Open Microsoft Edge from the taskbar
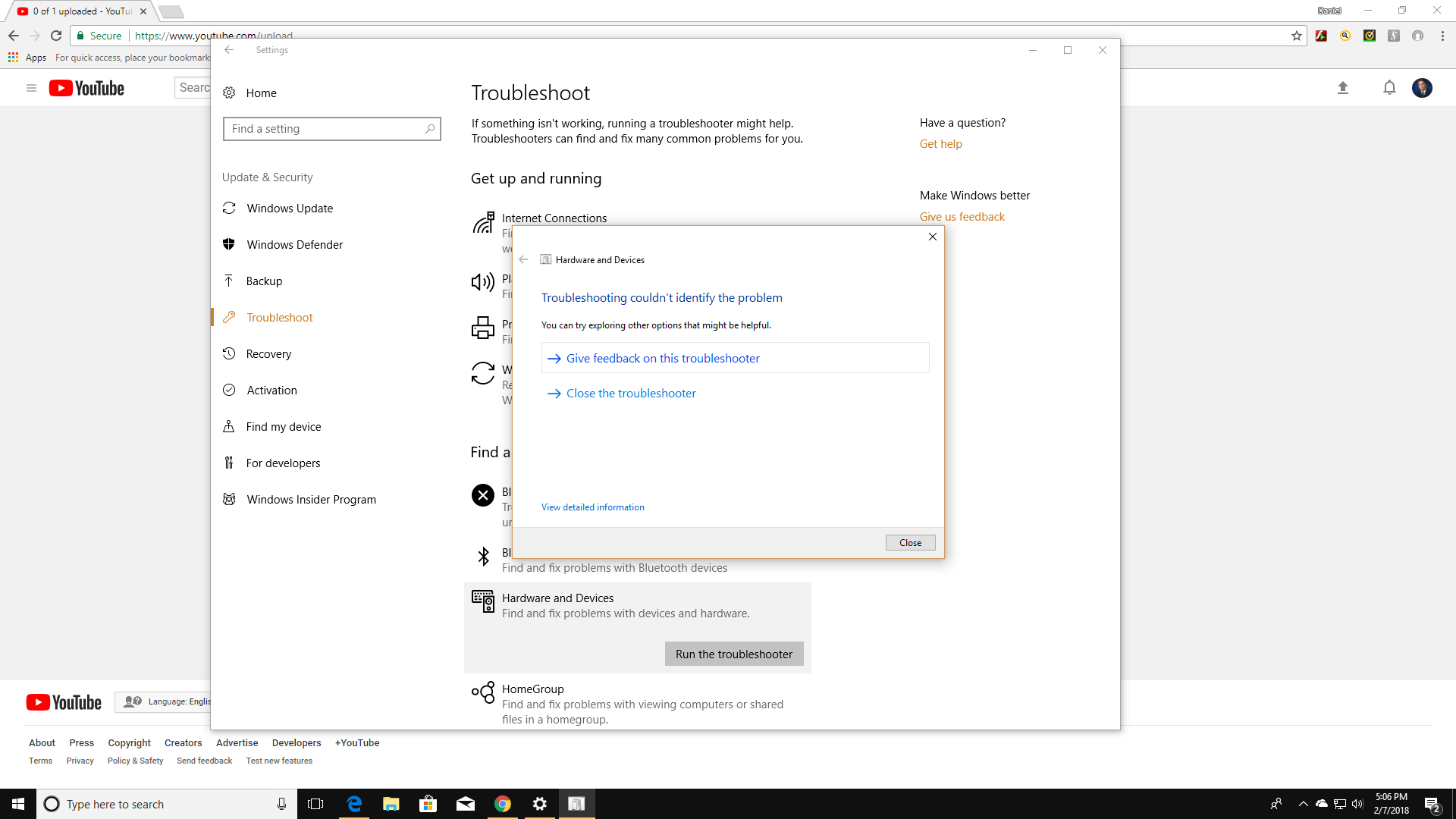The height and width of the screenshot is (819, 1456). click(354, 804)
